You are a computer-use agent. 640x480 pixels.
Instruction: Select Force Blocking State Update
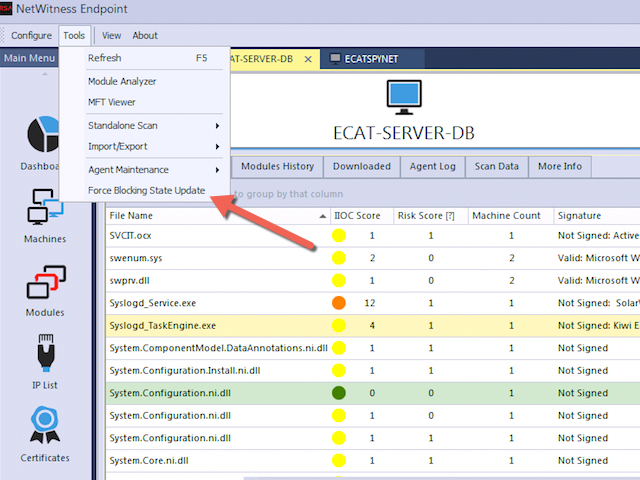(146, 190)
